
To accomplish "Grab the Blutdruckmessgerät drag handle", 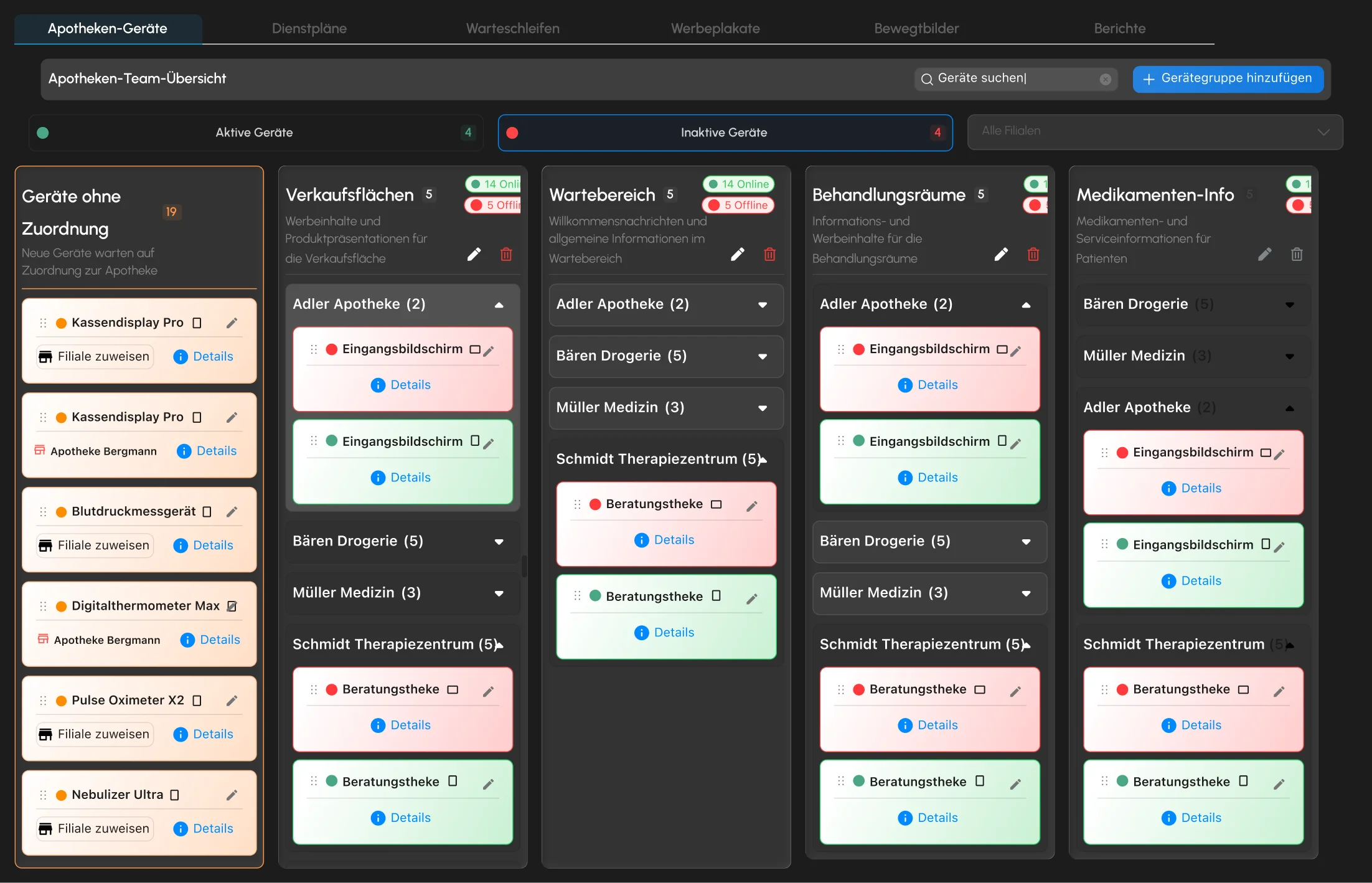I will (43, 512).
